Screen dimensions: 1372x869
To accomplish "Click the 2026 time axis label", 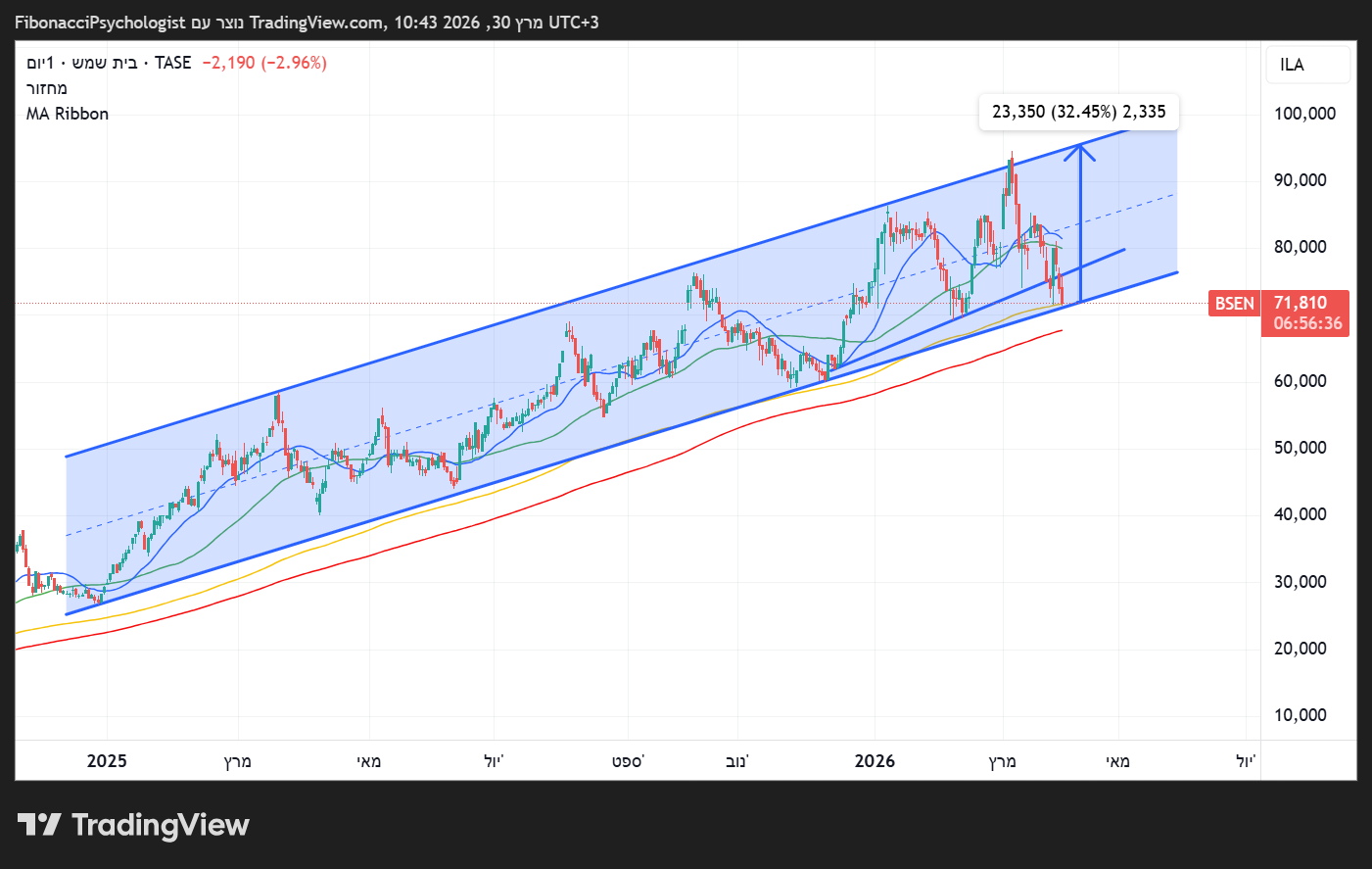I will pos(875,761).
